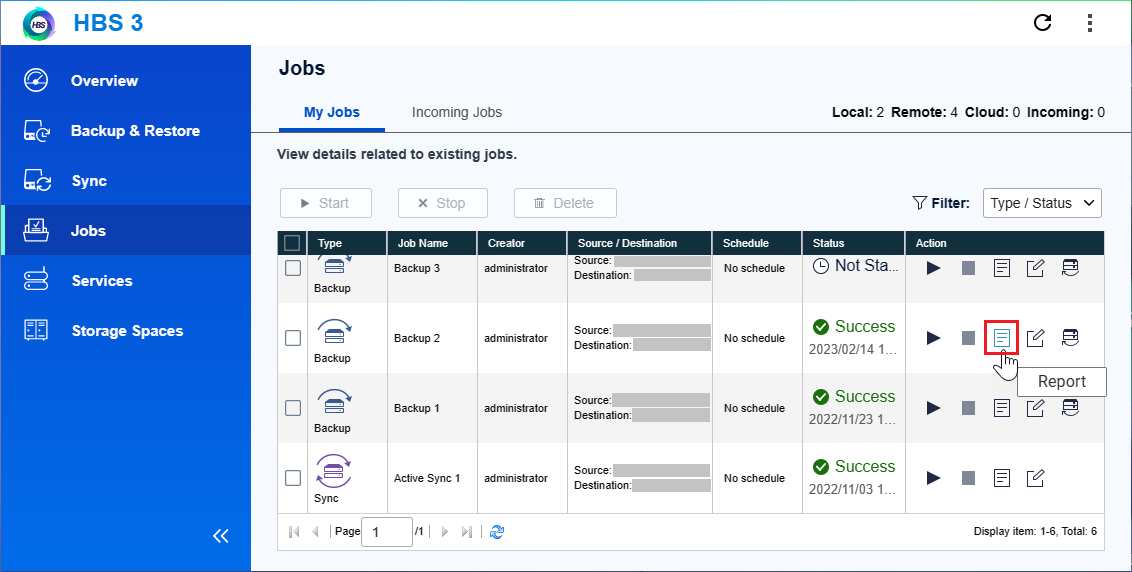Screen dimensions: 1132x572
Task: Check the Backup 3 row checkbox
Action: click(x=292, y=268)
